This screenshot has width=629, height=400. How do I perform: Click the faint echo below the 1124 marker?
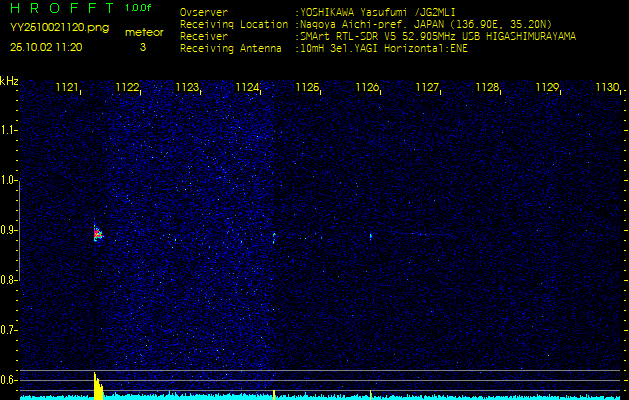[273, 237]
